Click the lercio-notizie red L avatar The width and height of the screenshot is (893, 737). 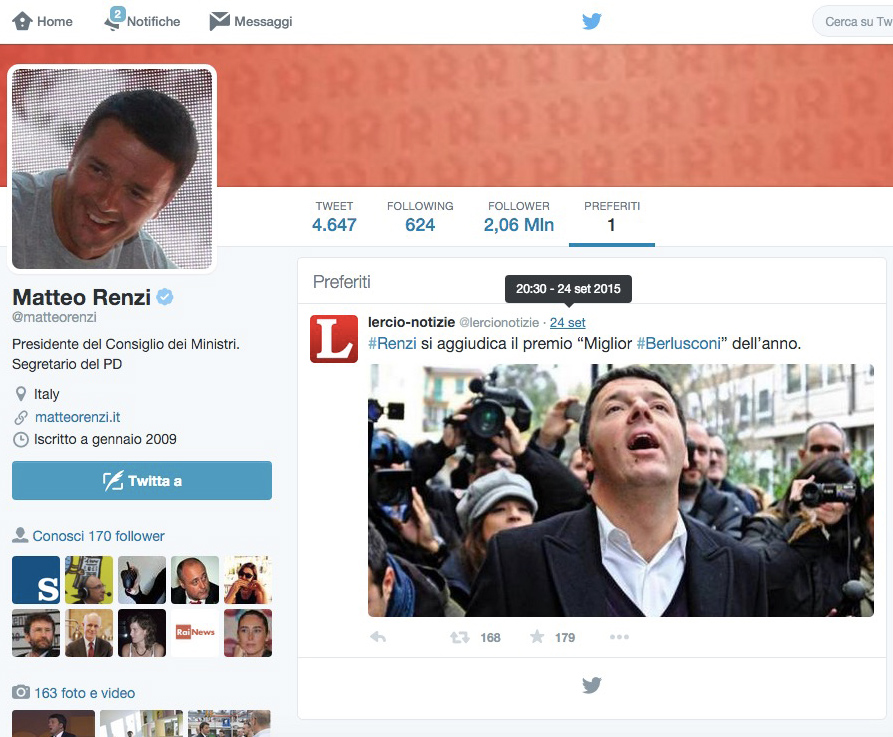[x=334, y=339]
